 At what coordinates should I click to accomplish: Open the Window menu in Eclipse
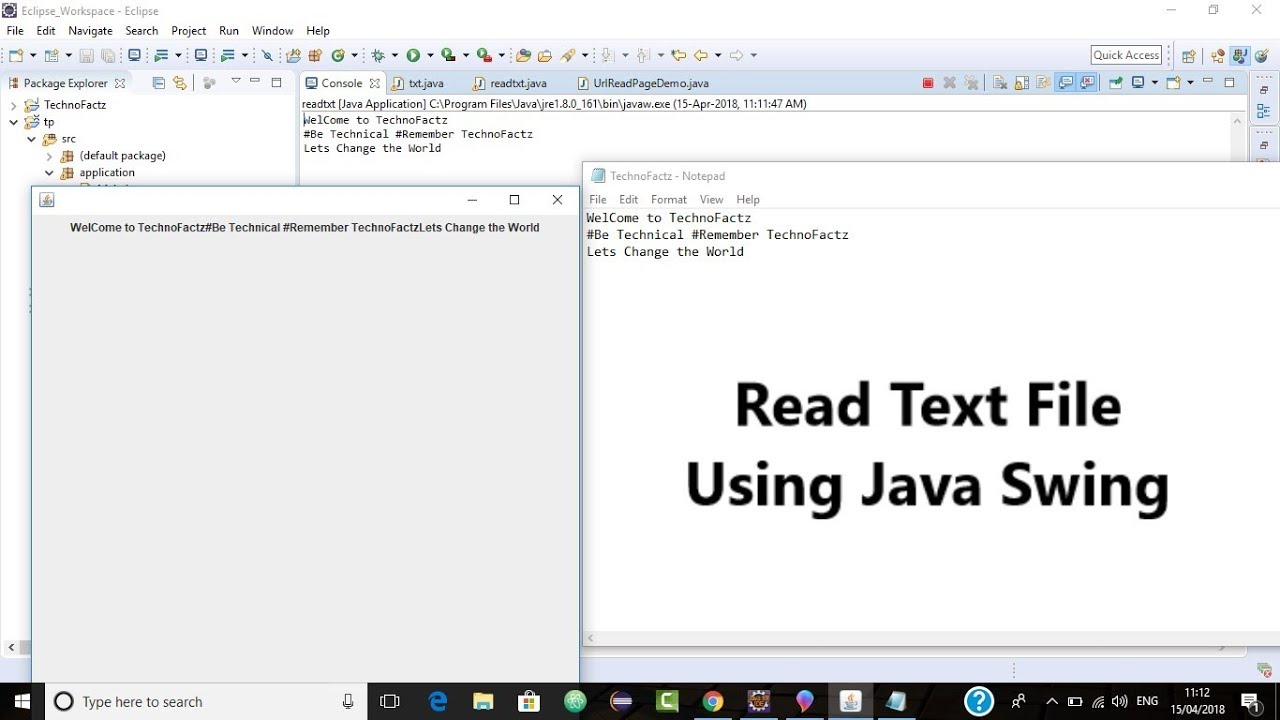[272, 31]
